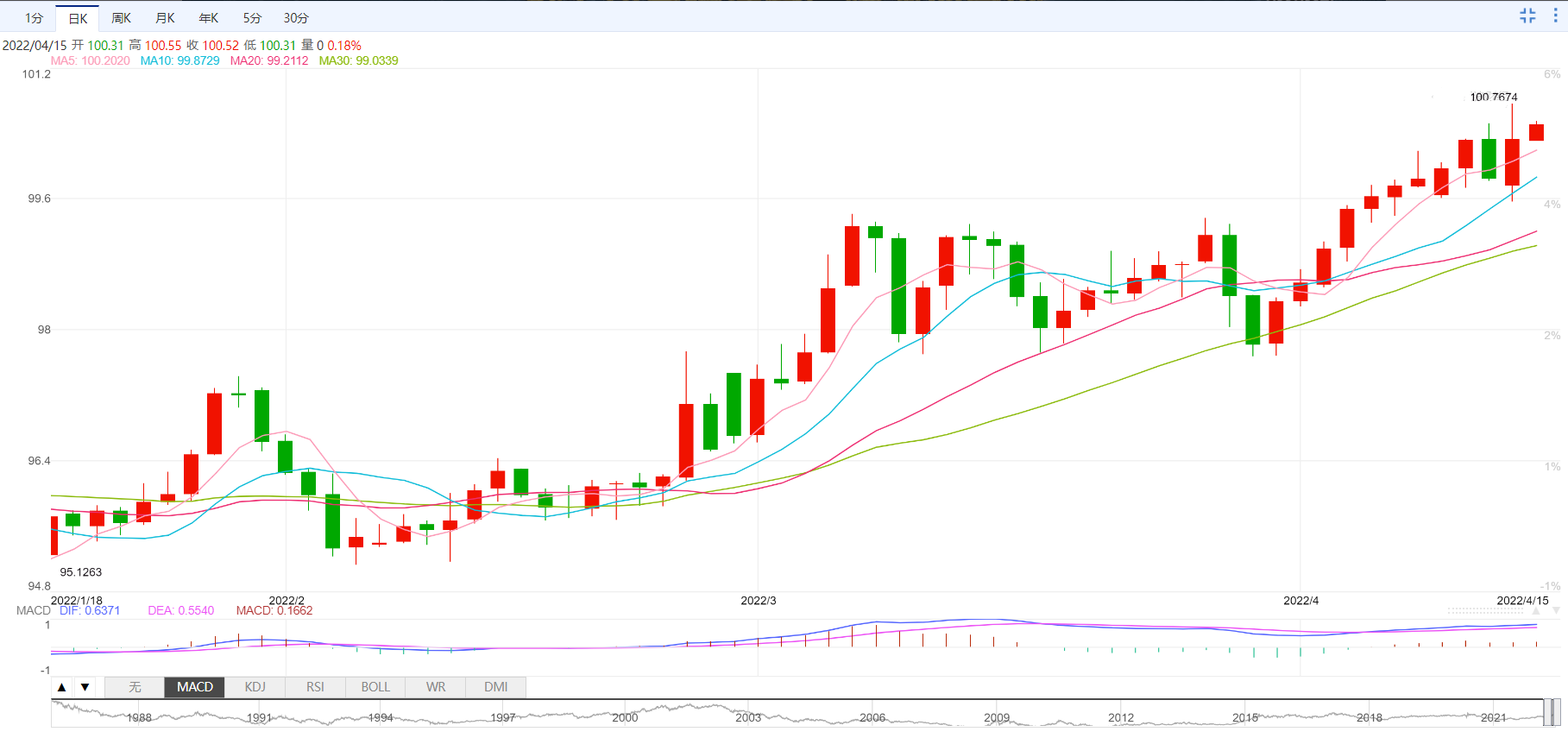Viewport: 1568px width, 738px height.
Task: Grab the left handle of the range slider
Action: coord(1547,712)
